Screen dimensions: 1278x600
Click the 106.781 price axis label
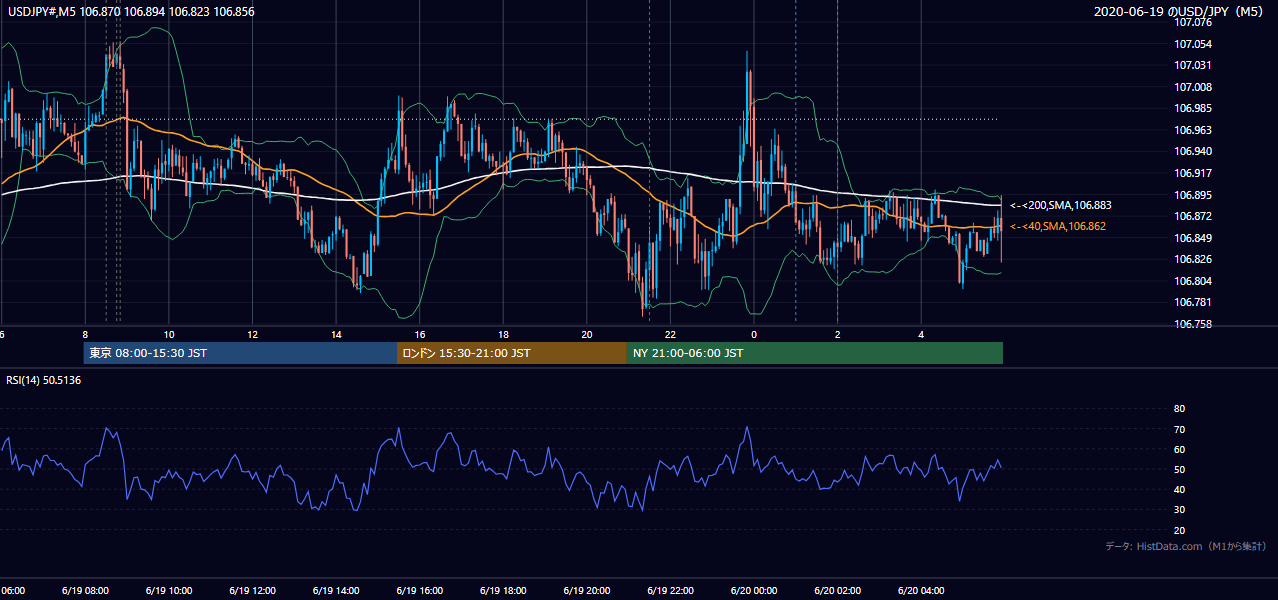tap(1193, 302)
